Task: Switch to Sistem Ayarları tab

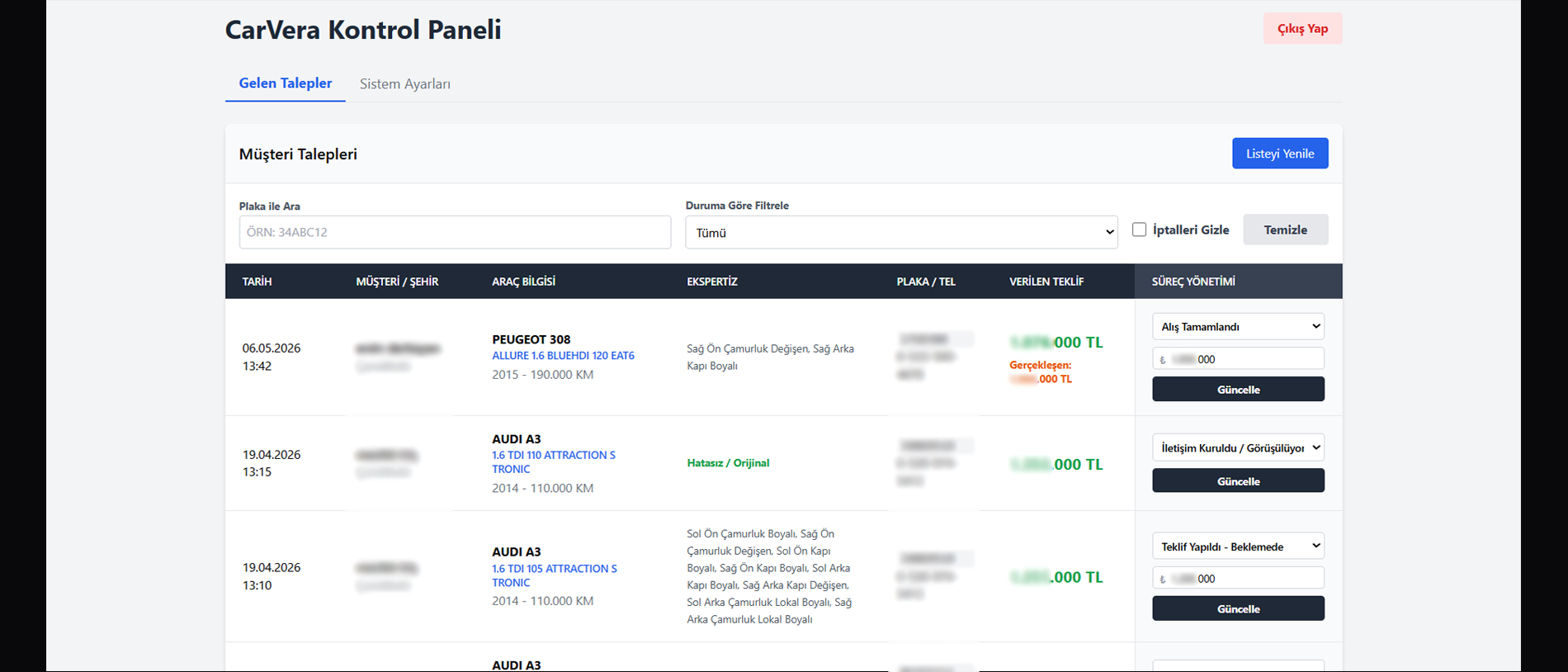Action: (405, 84)
